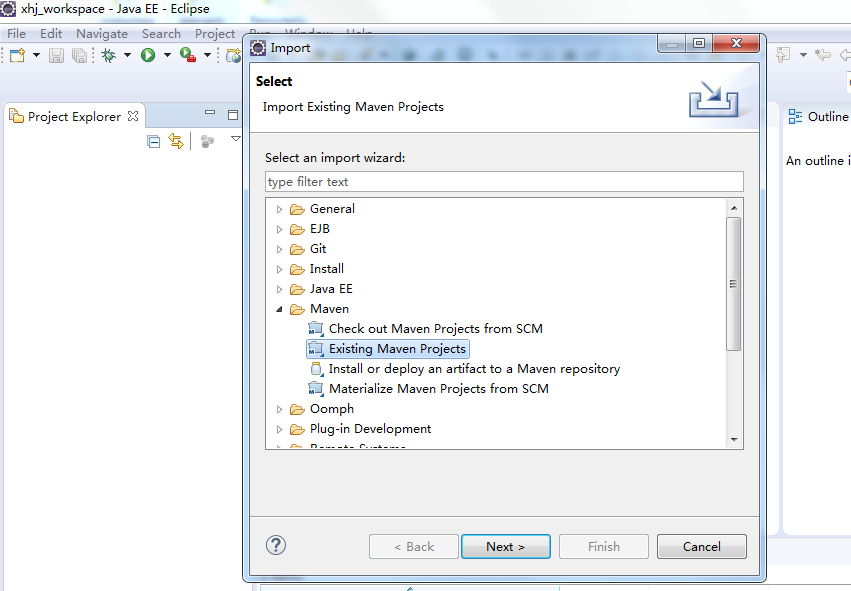Select Install or deploy an artifact entry
This screenshot has width=851, height=591.
click(x=474, y=369)
